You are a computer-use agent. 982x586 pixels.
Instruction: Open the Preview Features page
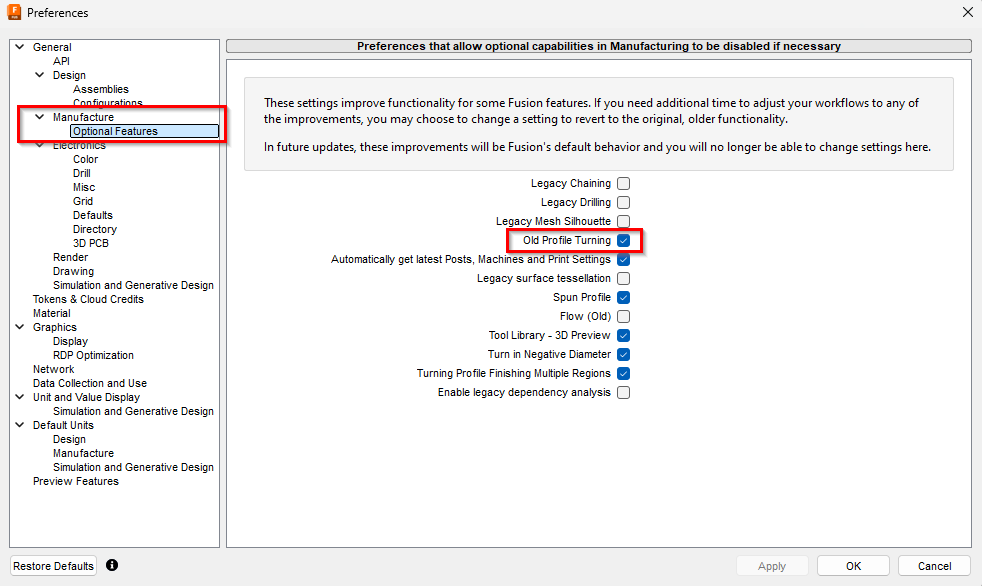point(76,481)
